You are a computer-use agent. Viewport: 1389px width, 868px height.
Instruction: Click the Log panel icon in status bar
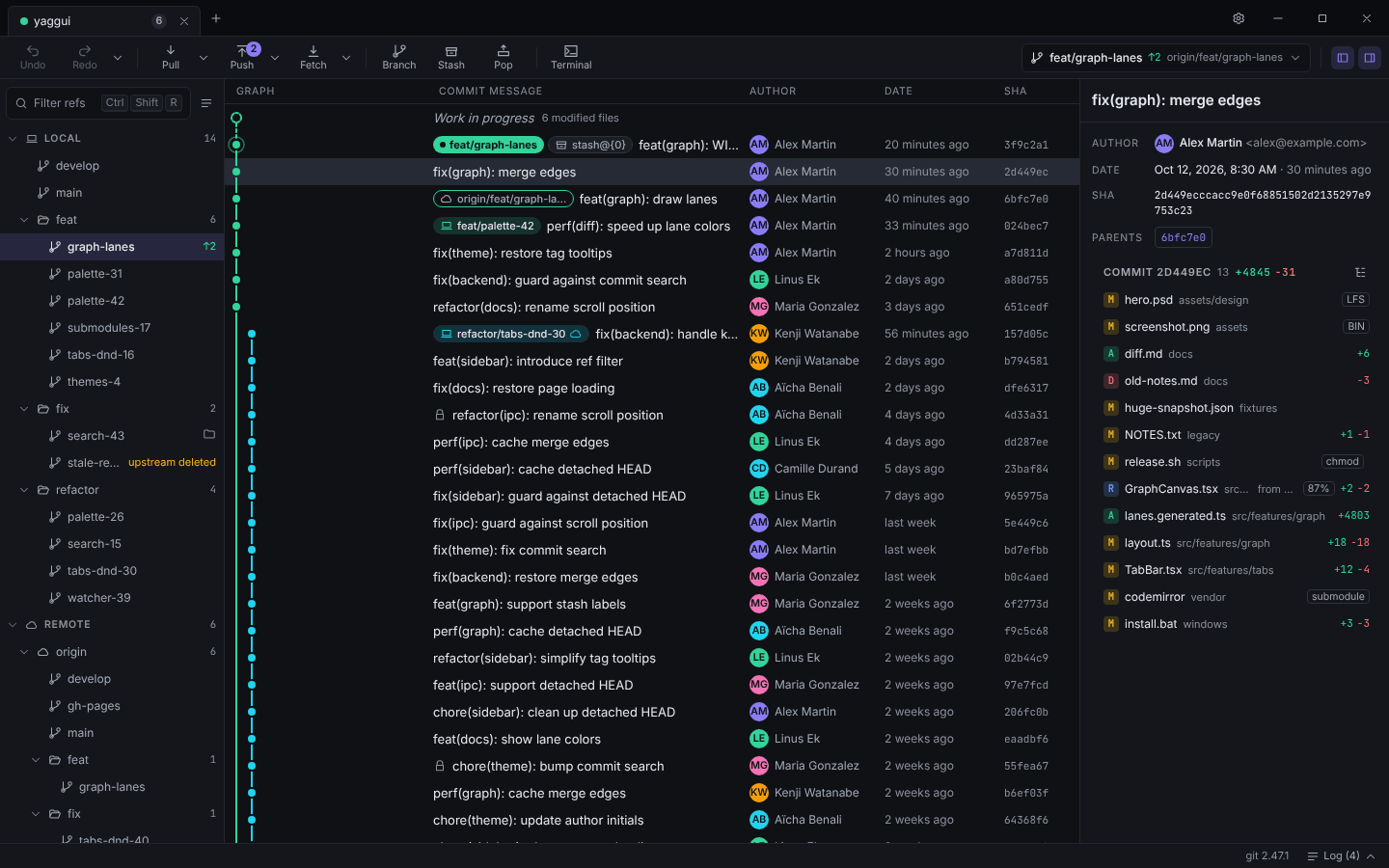[x=1312, y=856]
